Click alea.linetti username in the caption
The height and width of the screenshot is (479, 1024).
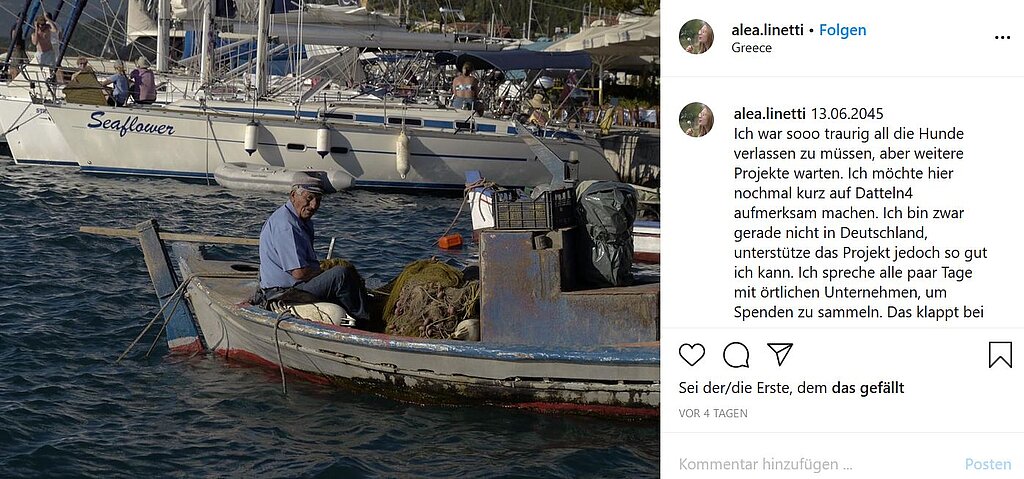point(770,114)
